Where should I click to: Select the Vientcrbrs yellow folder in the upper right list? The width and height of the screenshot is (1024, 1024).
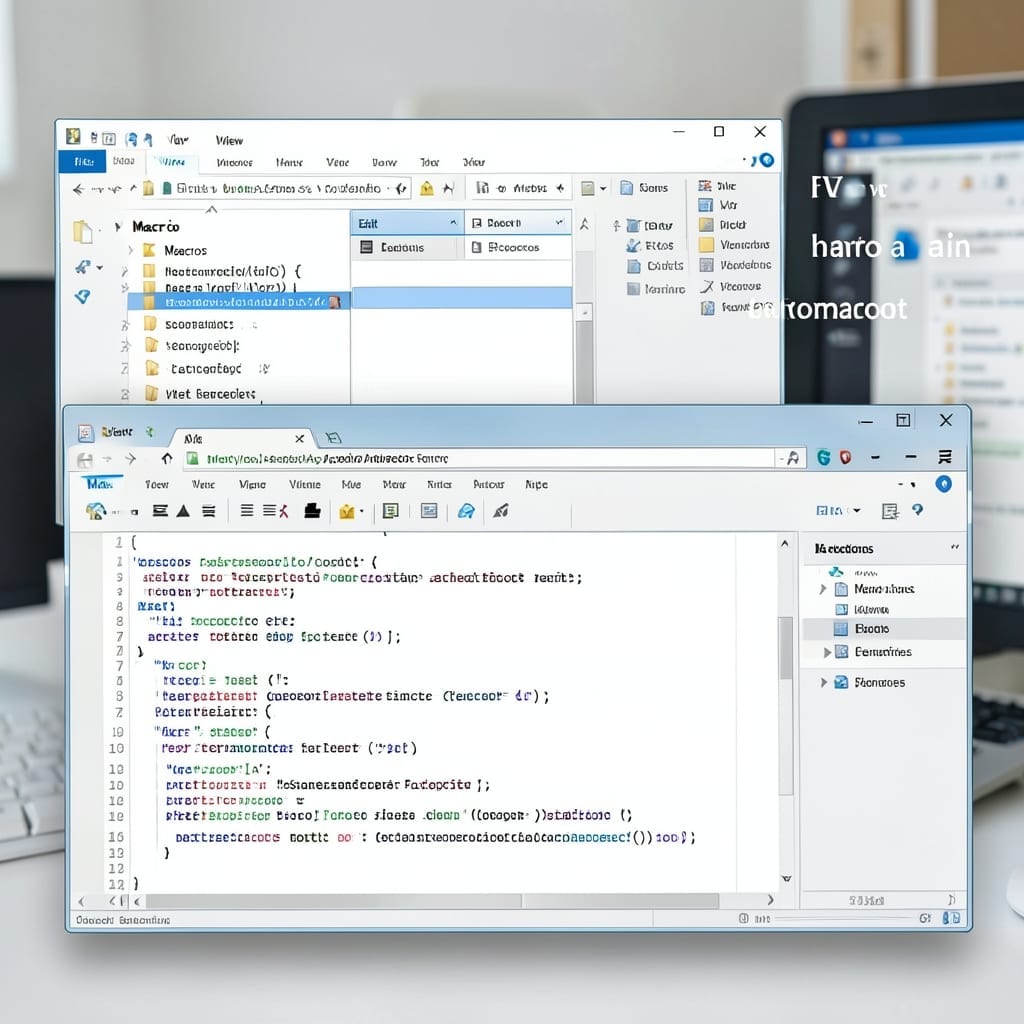tap(734, 245)
